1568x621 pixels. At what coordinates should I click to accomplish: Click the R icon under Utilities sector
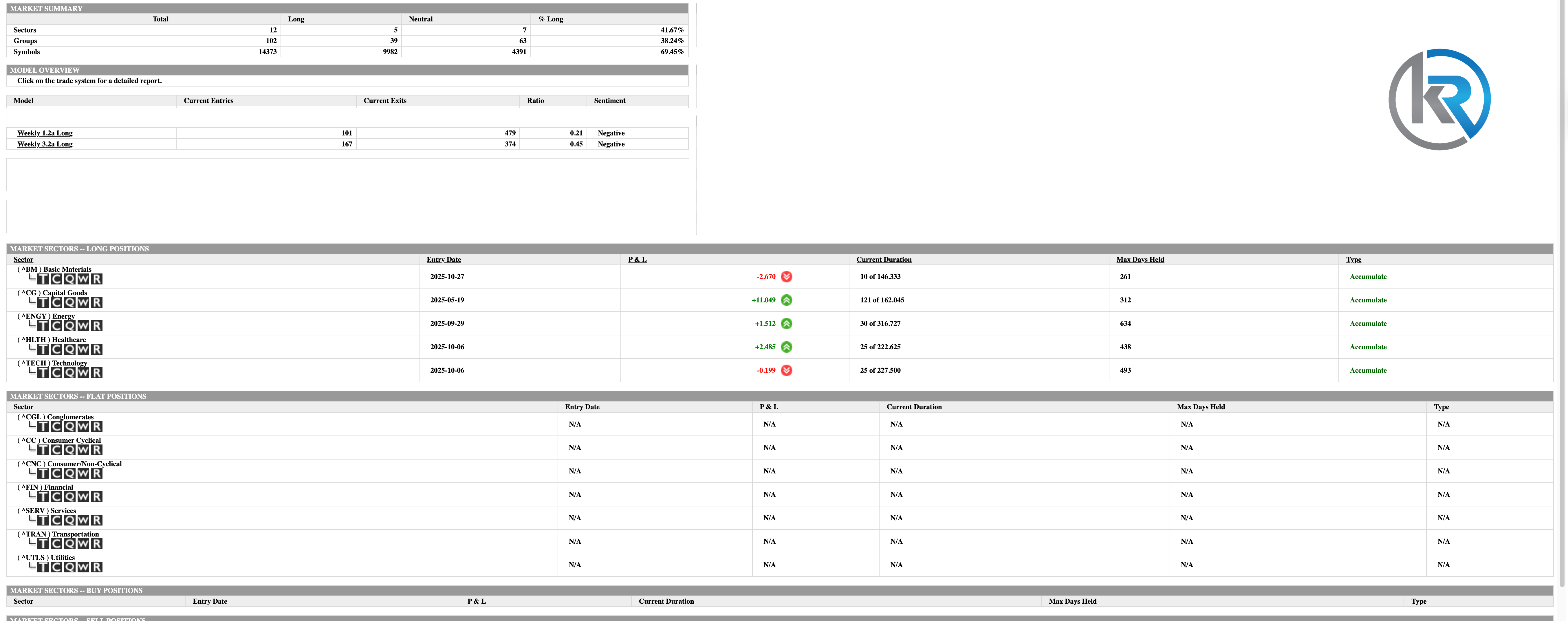tap(97, 567)
